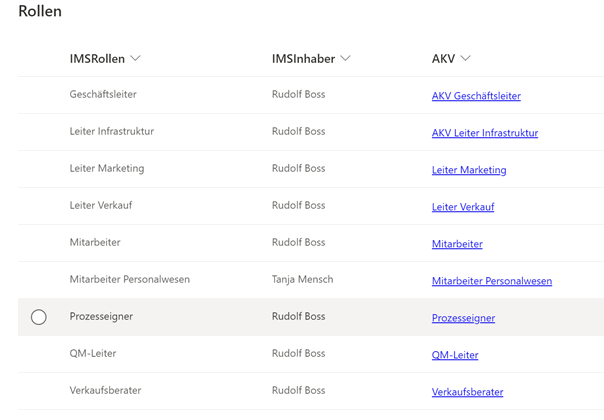
Task: Click the Mitarbeiter AKV link
Action: coord(457,244)
